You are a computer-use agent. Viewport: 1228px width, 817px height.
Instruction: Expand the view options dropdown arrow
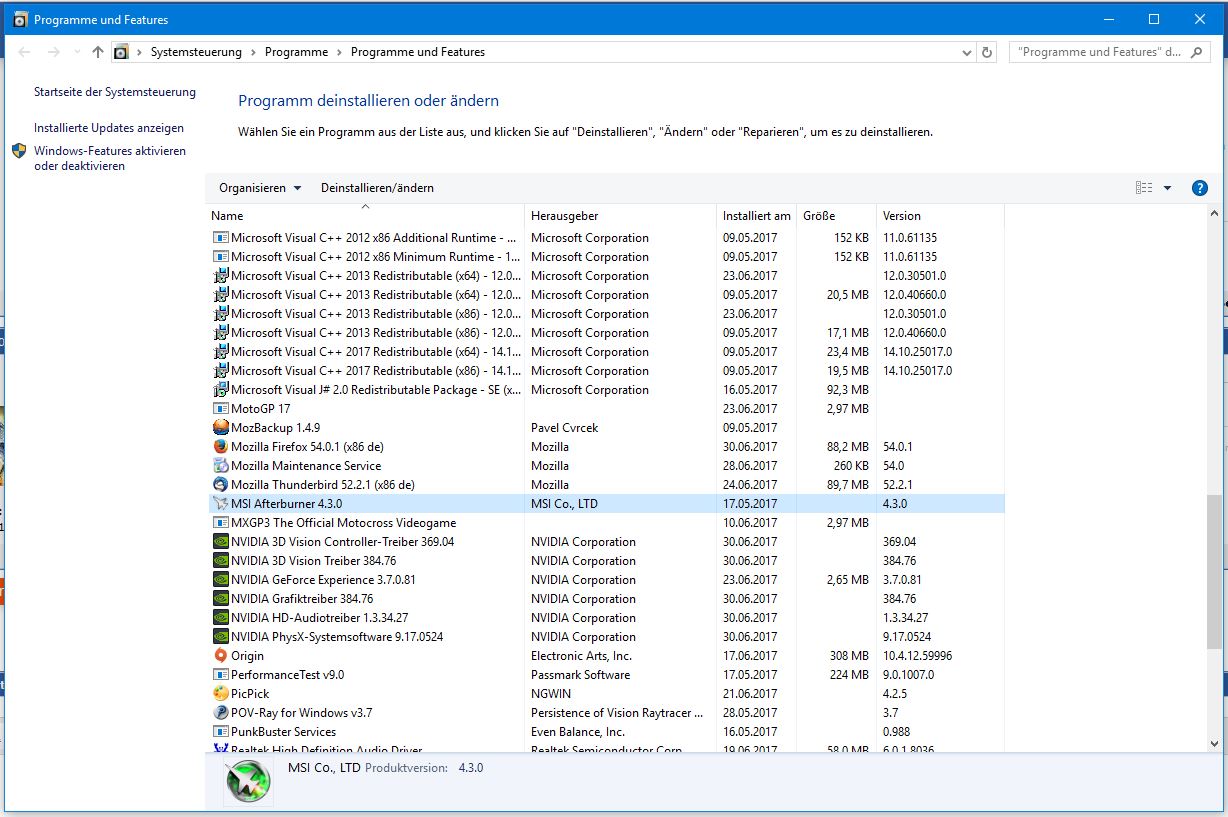tap(1167, 188)
